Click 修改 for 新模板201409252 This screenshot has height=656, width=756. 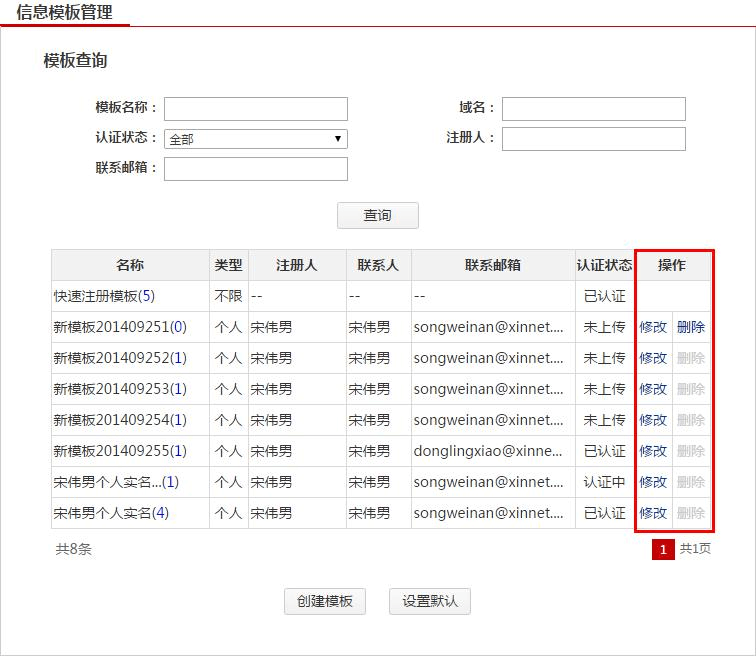point(653,358)
